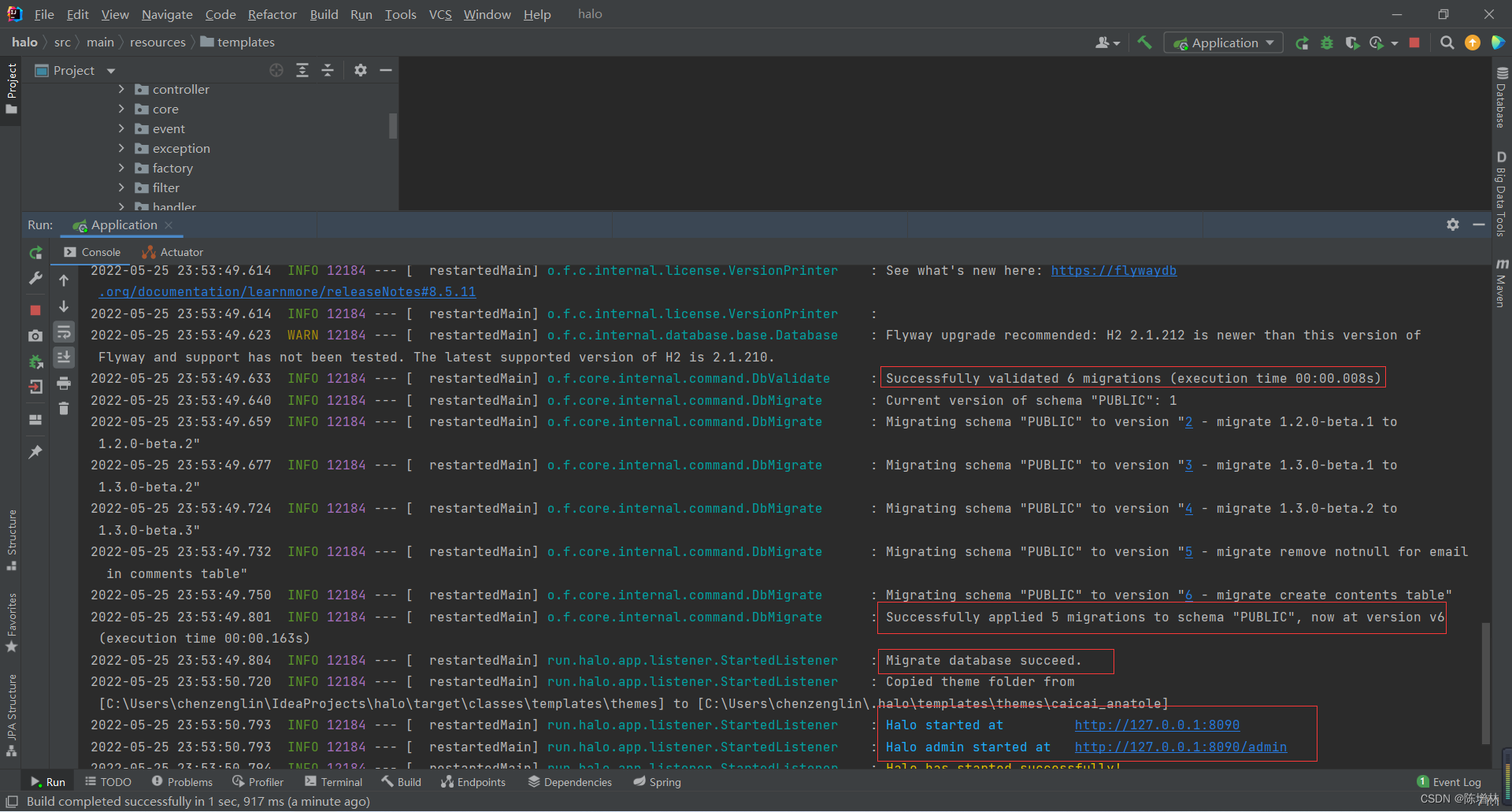
Task: Open the Problems tool window
Action: pos(182,782)
